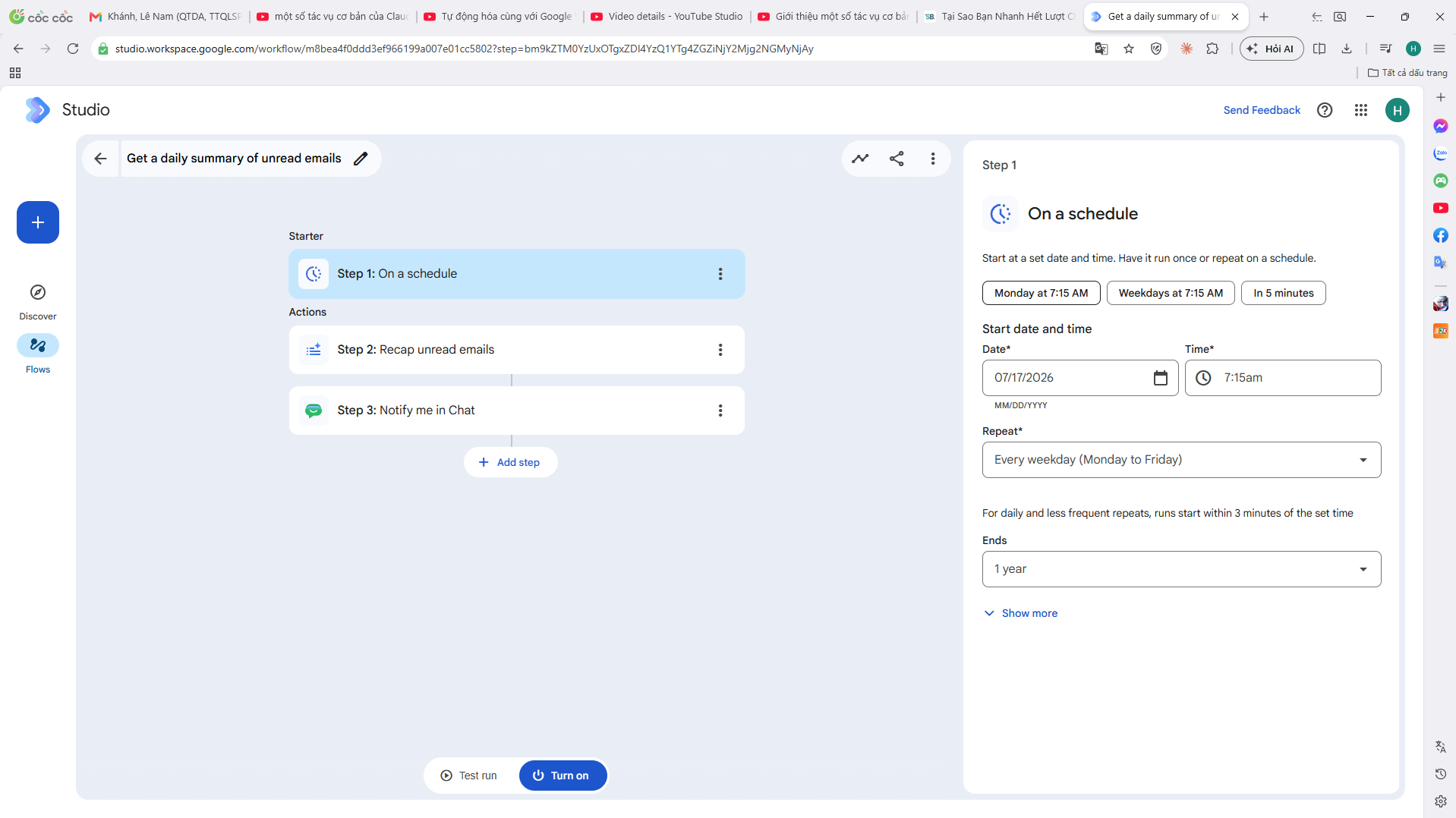Screen dimensions: 1456x818
Task: Click the Chat icon on Step 3
Action: click(x=314, y=411)
